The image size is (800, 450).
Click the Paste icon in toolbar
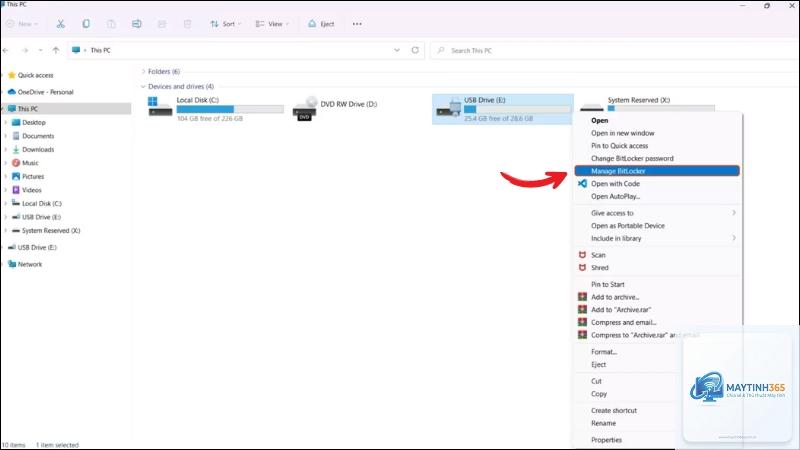point(111,24)
